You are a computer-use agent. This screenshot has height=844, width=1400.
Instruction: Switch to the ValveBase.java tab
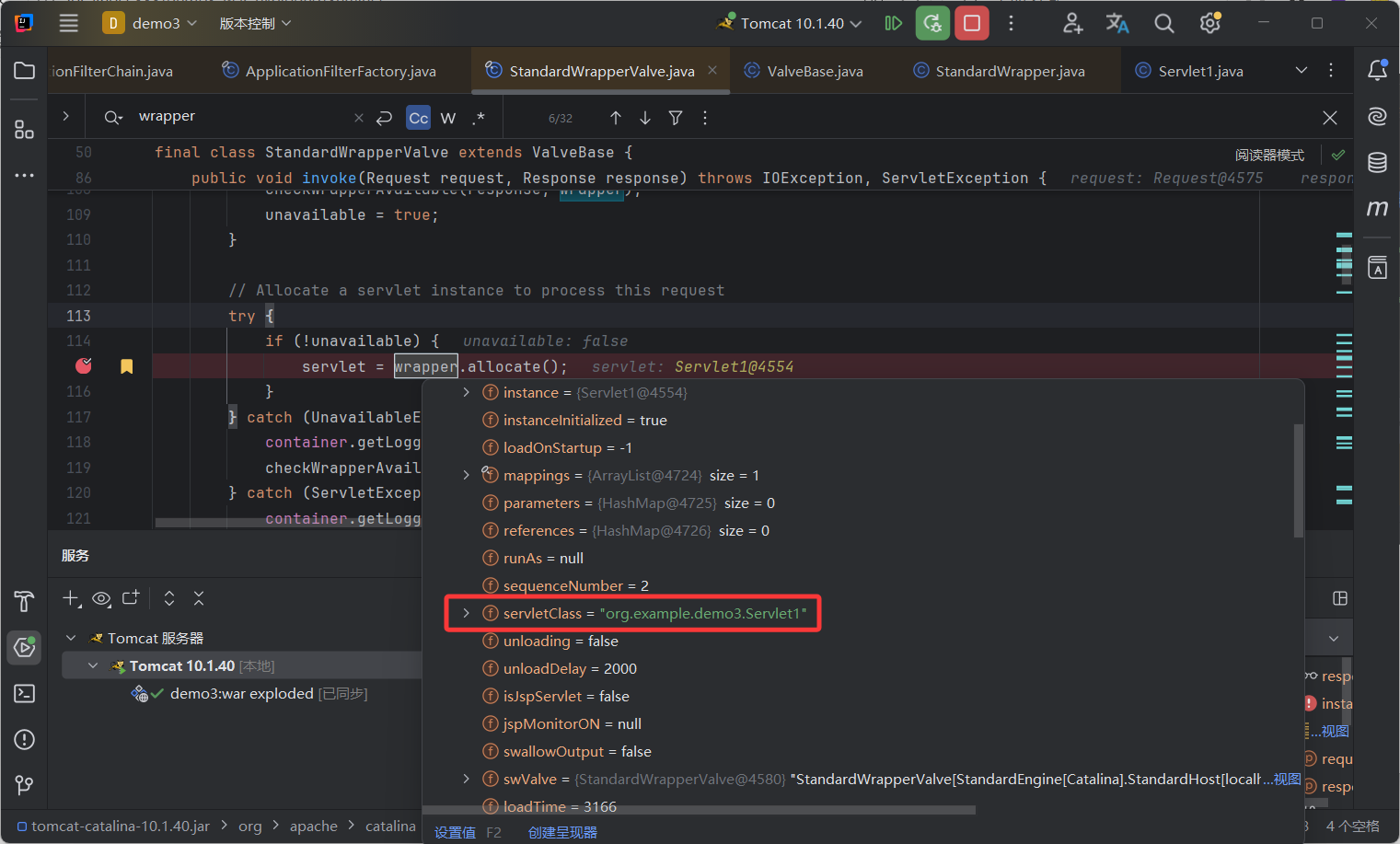click(814, 71)
